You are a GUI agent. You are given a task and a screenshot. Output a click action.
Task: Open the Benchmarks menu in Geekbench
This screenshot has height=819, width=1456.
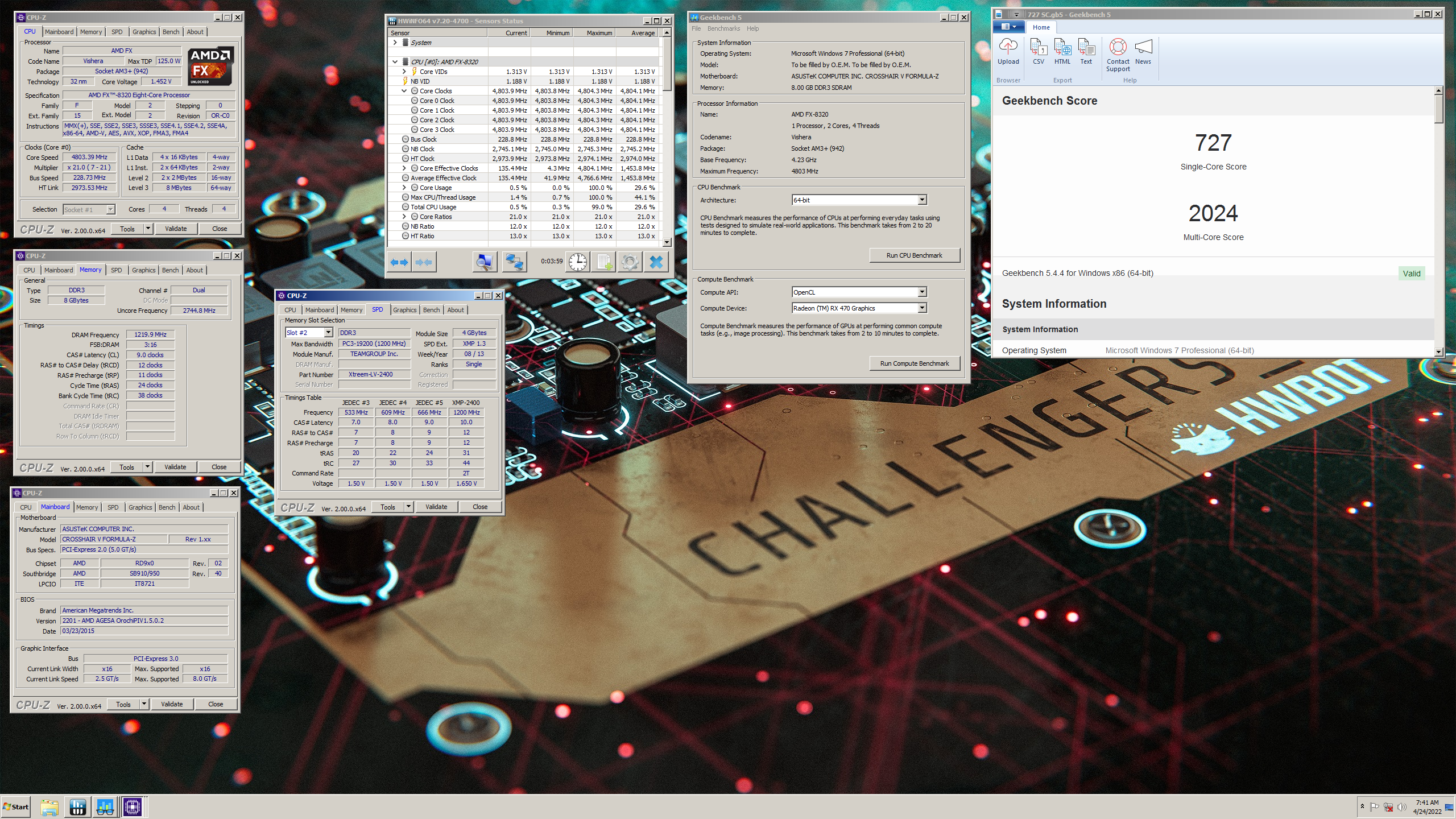click(723, 28)
